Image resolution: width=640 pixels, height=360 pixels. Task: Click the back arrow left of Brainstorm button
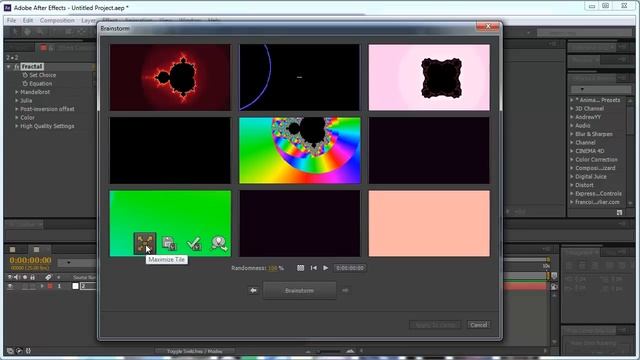253,290
